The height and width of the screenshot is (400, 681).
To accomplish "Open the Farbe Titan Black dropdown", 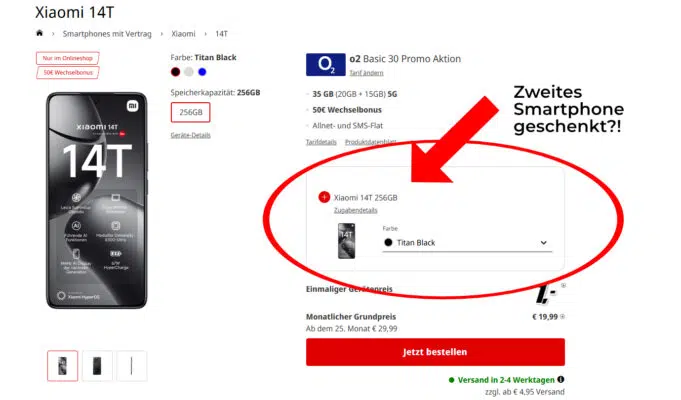I will [467, 243].
